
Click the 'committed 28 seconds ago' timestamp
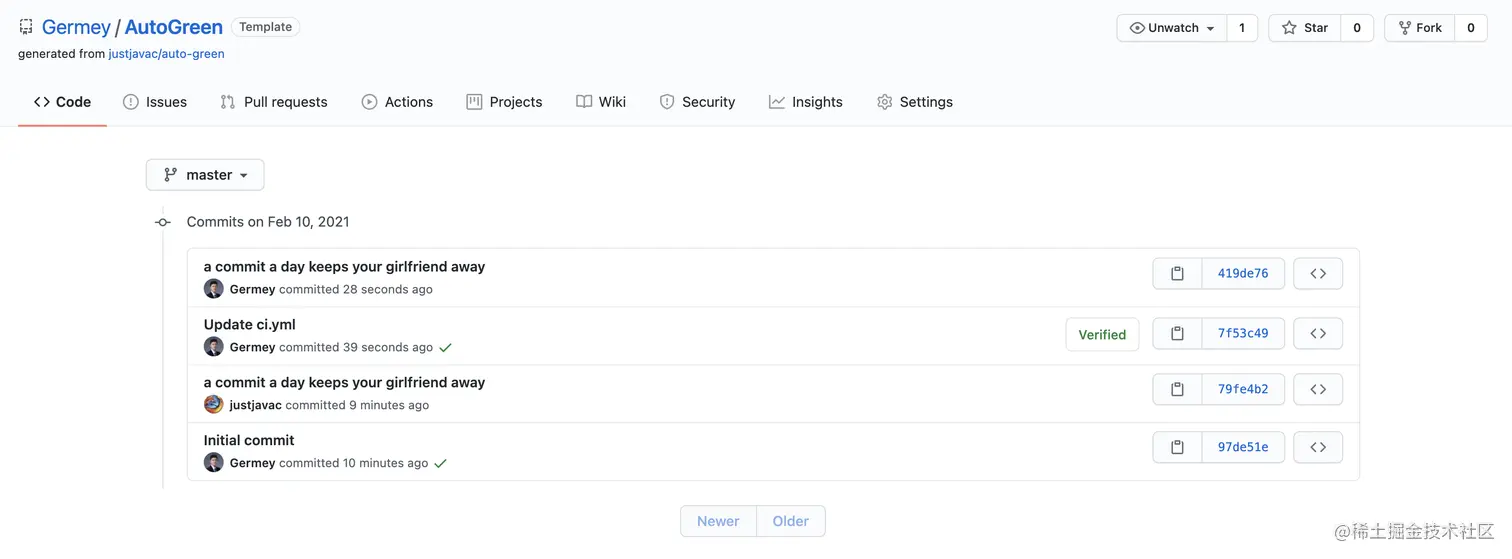point(356,289)
